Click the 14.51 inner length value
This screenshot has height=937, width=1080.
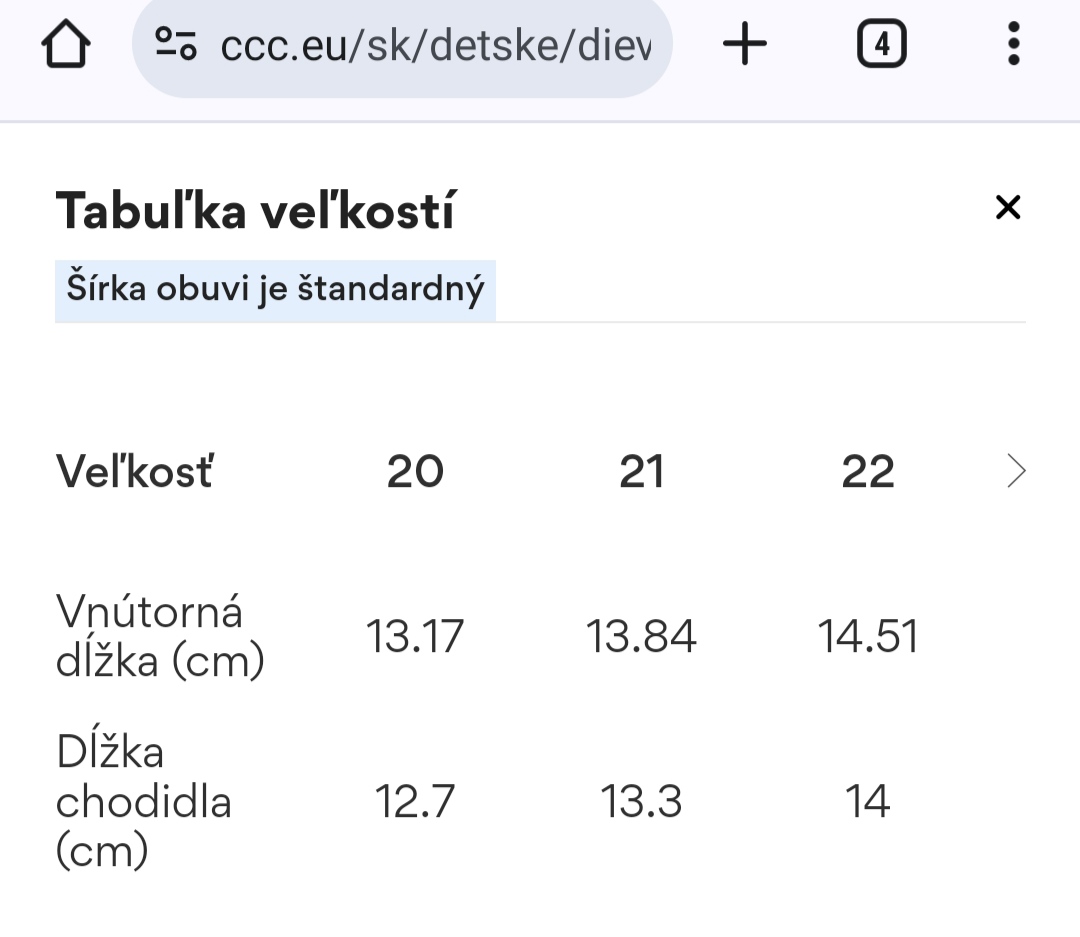tap(867, 637)
